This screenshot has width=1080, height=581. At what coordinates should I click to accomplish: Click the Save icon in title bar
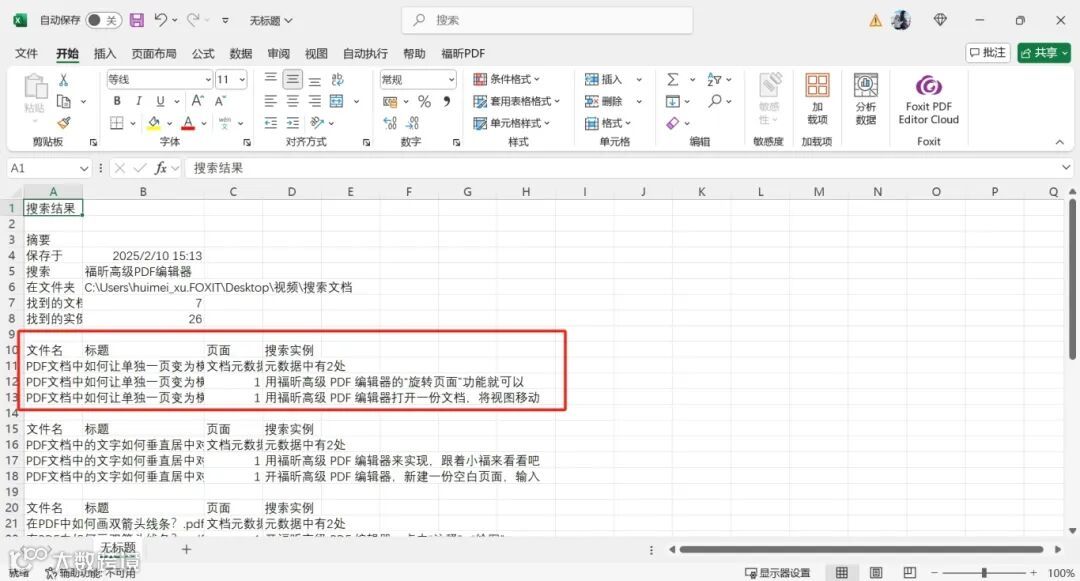[137, 20]
